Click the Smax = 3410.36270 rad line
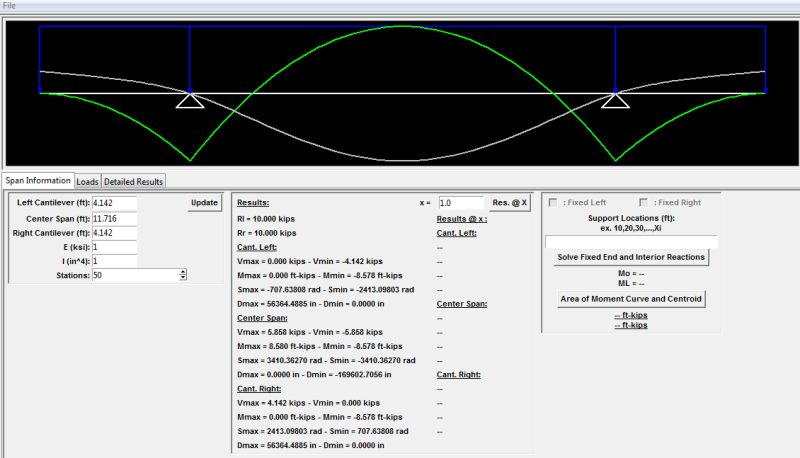Screen dimensions: 800x458 coord(326,361)
